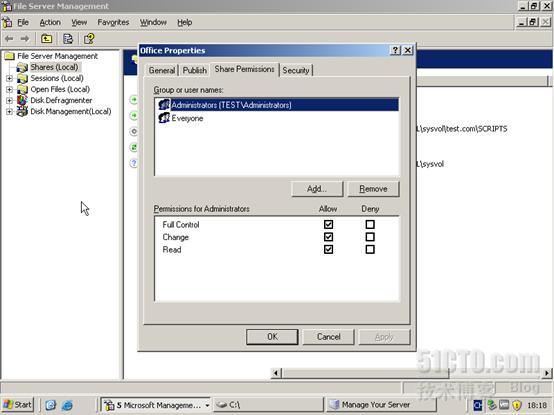Click the Apply button
554x415 pixels.
click(x=384, y=337)
